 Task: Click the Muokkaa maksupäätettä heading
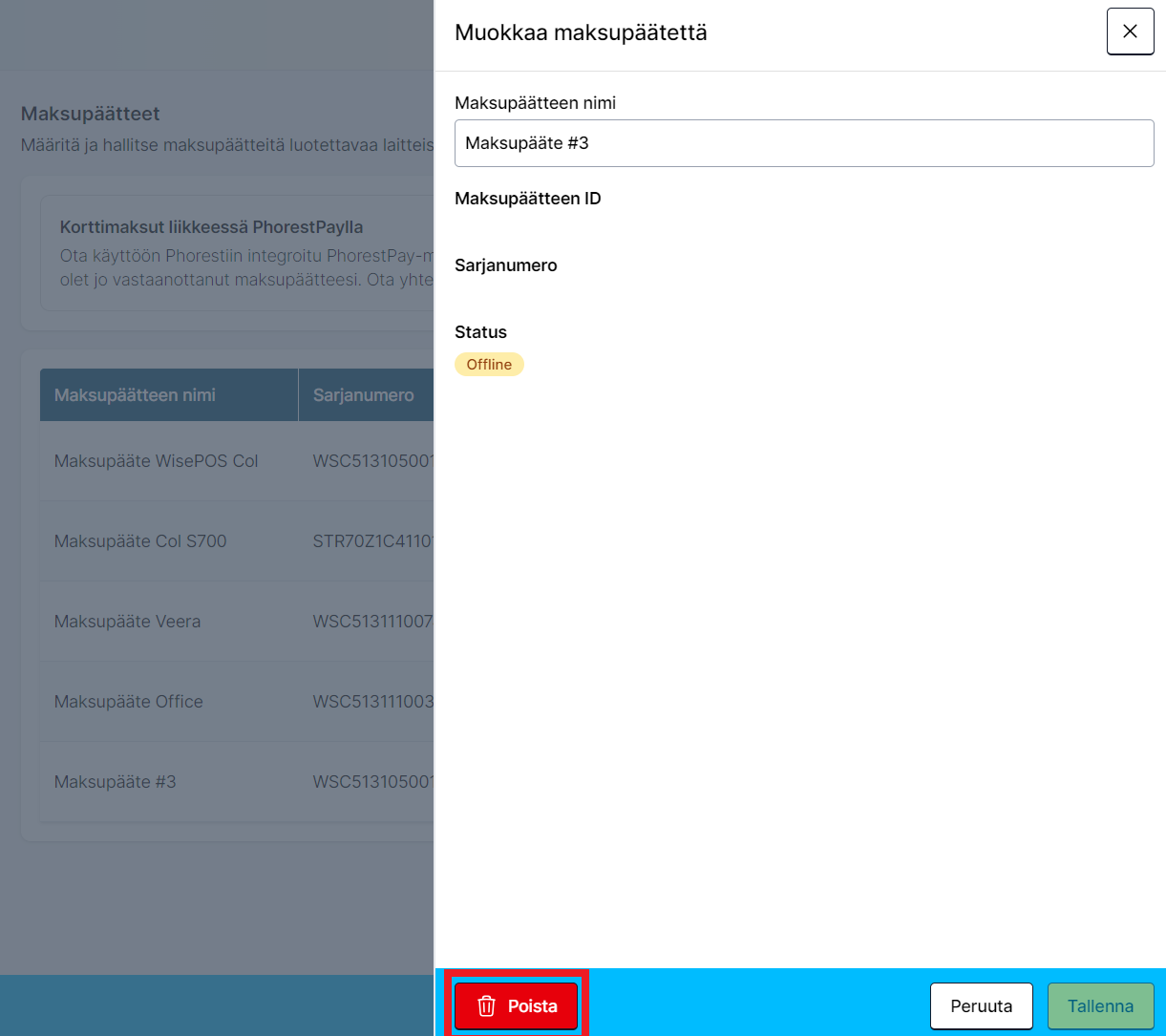pyautogui.click(x=581, y=32)
